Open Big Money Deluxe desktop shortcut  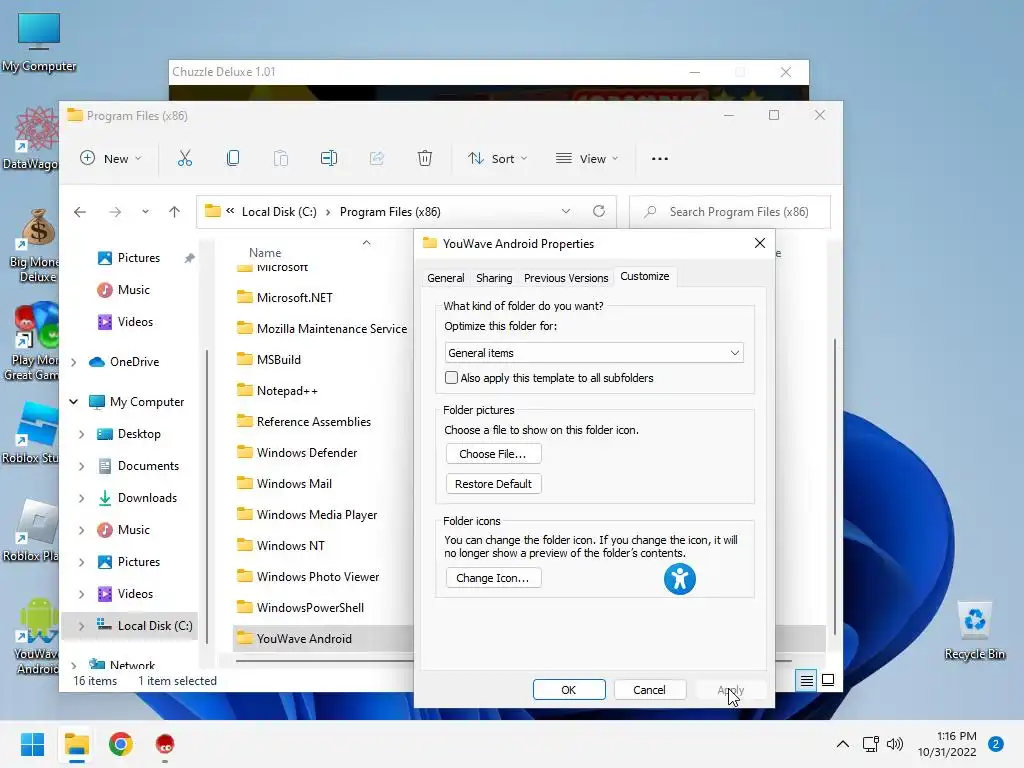[36, 245]
